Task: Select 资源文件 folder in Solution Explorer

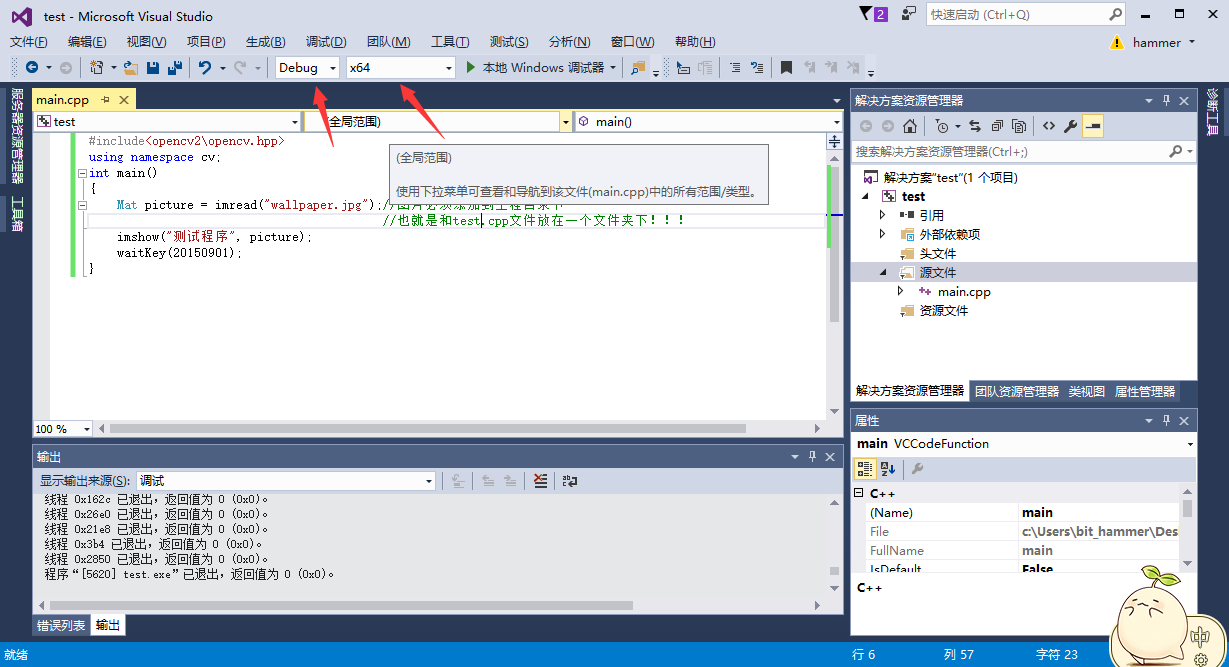Action: coord(944,310)
